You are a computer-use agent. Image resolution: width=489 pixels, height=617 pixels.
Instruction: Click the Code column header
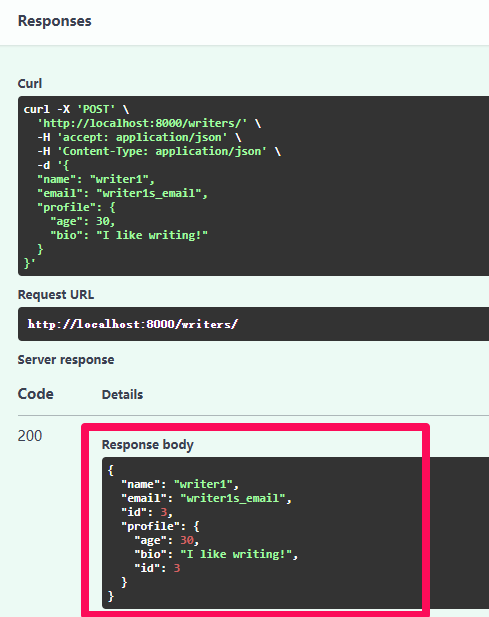35,394
